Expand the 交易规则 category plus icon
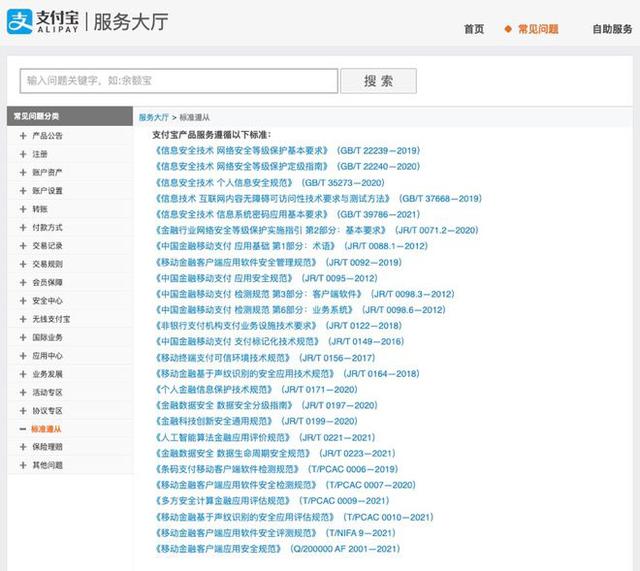The image size is (640, 571). [23, 264]
